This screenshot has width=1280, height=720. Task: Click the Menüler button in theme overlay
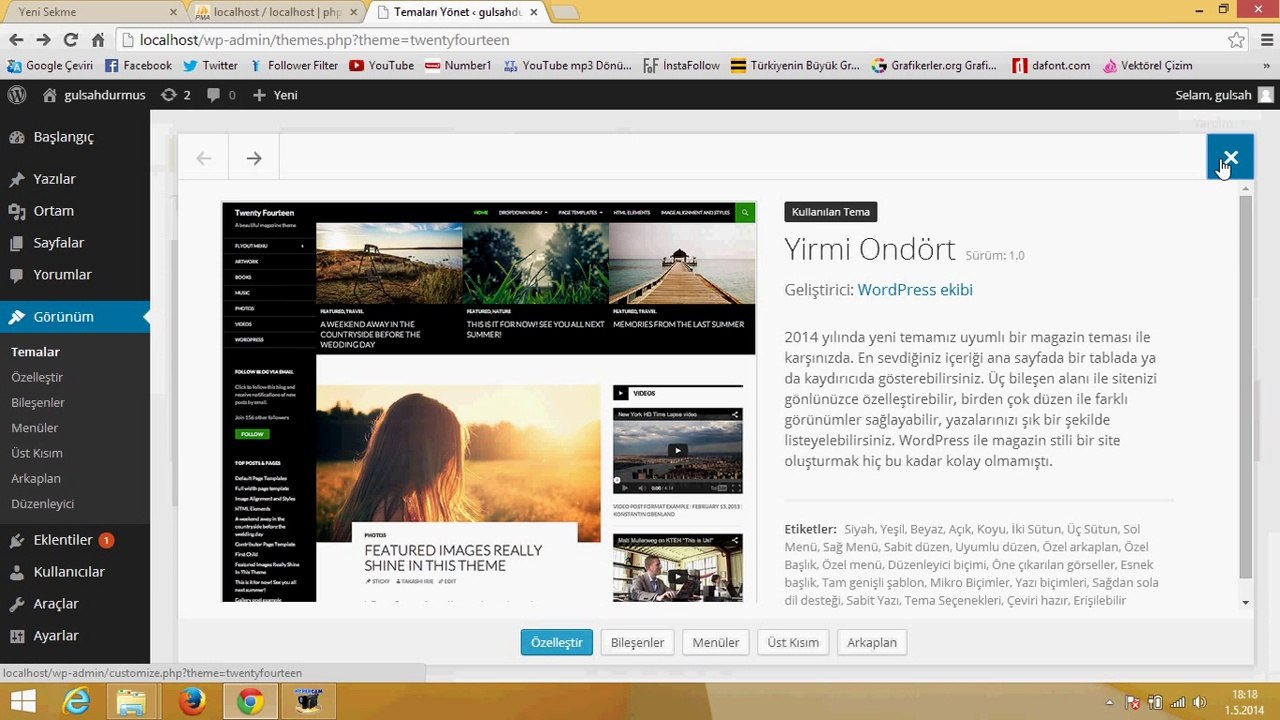(716, 642)
